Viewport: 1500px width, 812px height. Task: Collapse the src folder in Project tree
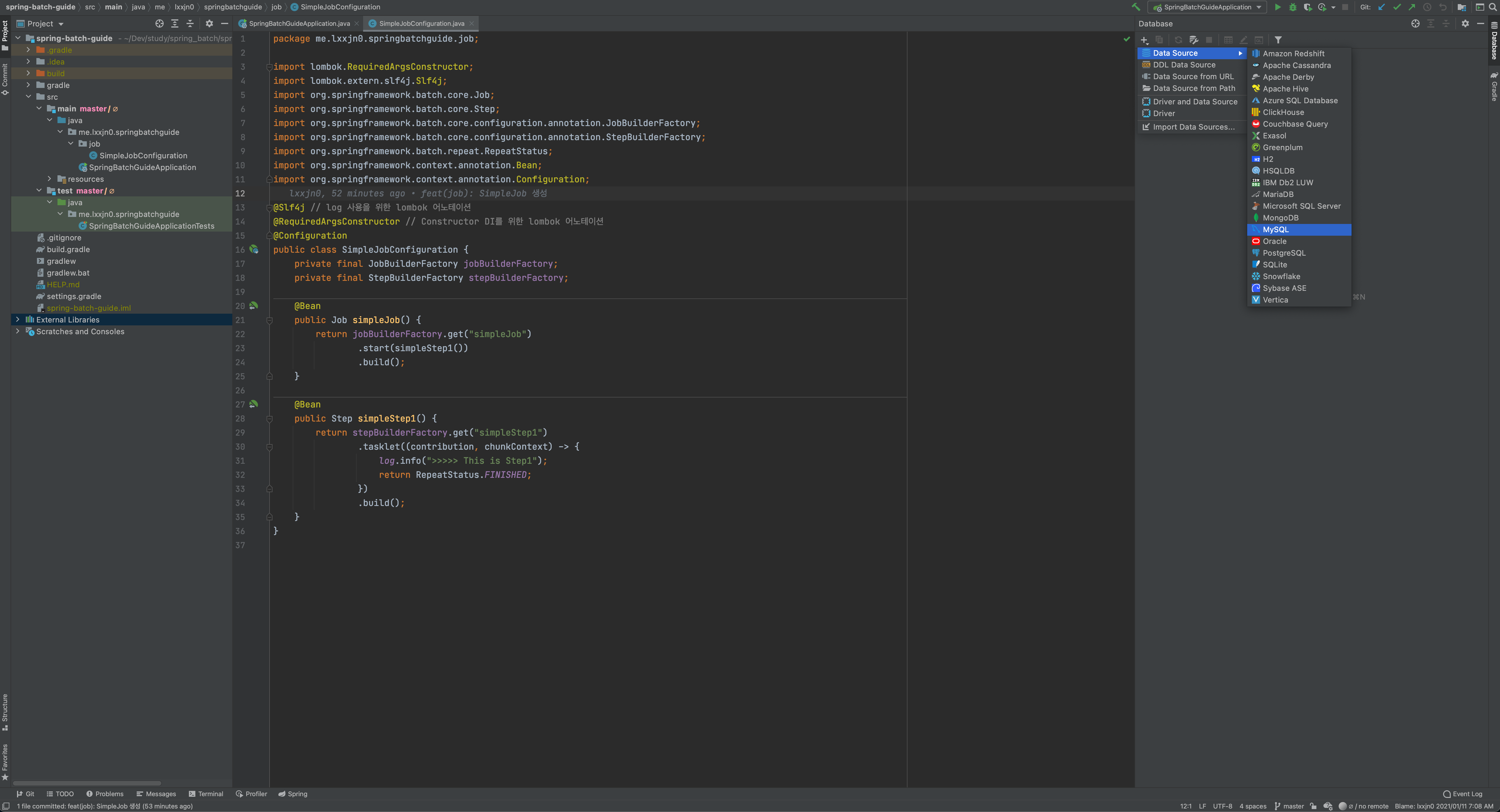[x=28, y=97]
